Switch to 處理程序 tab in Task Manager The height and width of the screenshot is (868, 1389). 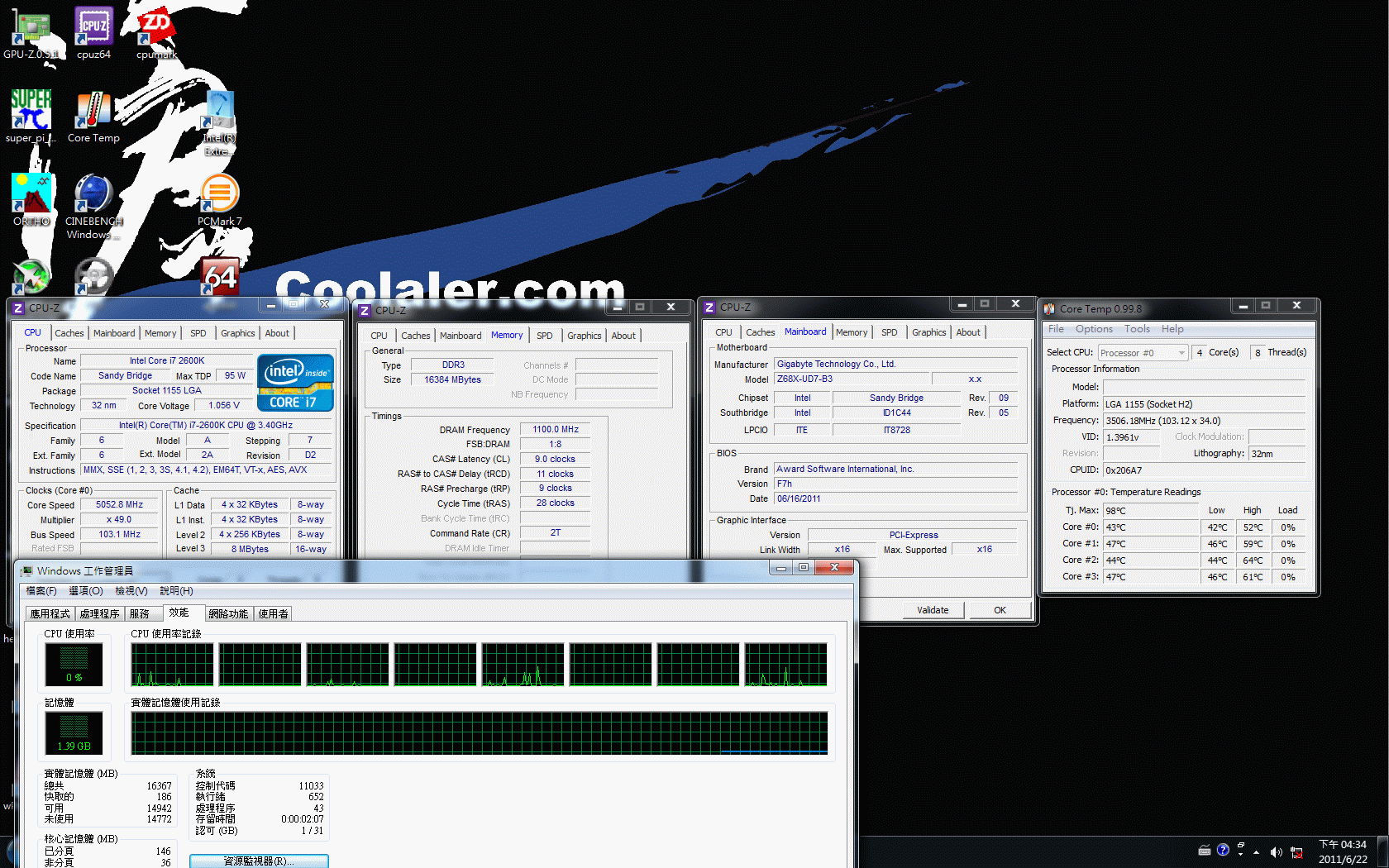click(100, 613)
